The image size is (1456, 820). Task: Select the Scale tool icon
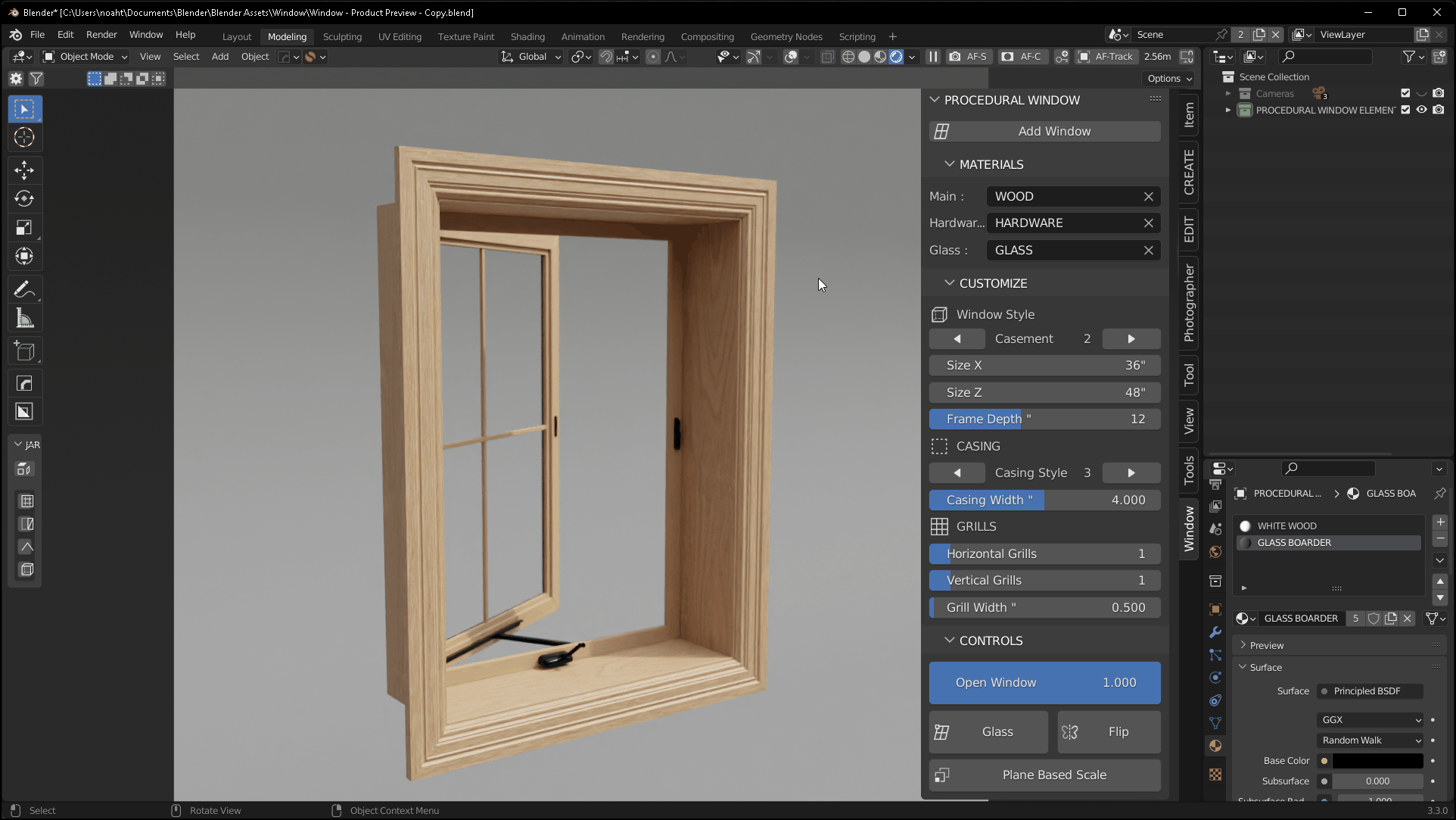24,228
